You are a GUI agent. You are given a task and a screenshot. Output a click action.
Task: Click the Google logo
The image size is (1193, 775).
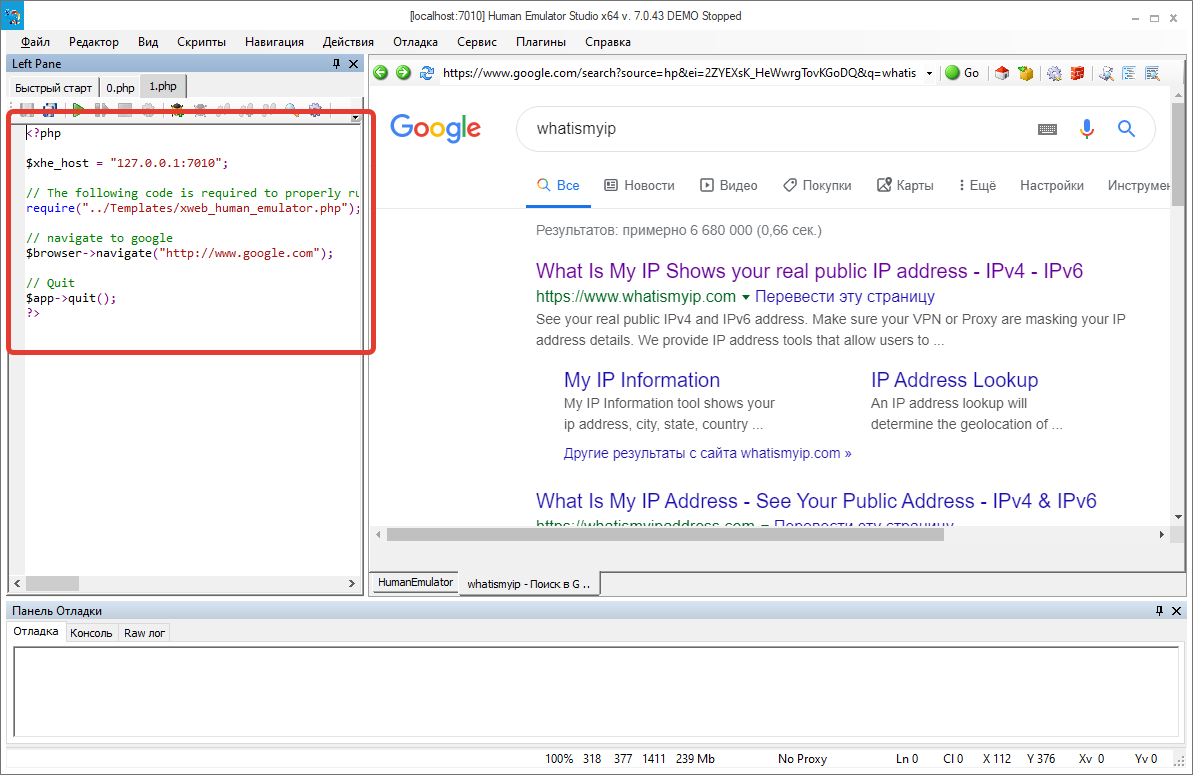coord(435,129)
